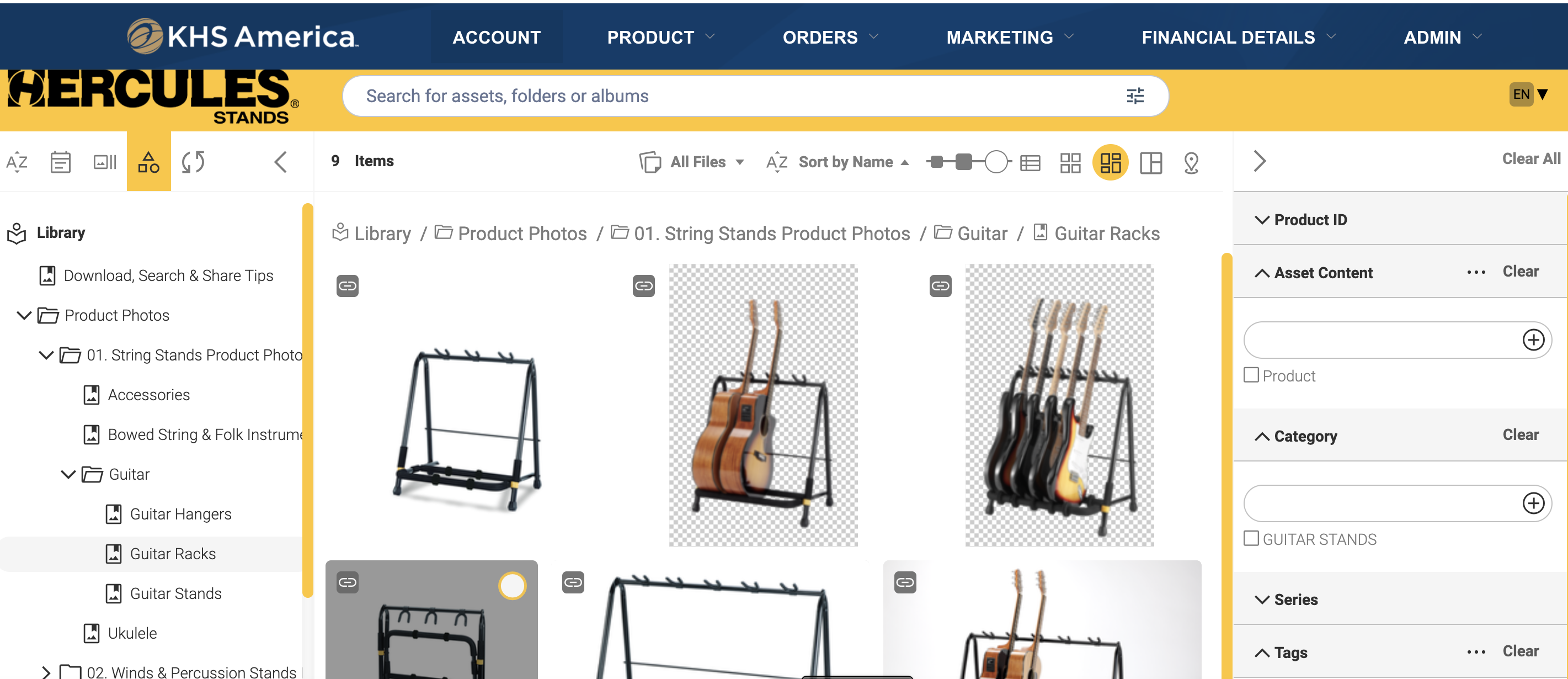Click the refresh sync icon in sidebar

[193, 162]
